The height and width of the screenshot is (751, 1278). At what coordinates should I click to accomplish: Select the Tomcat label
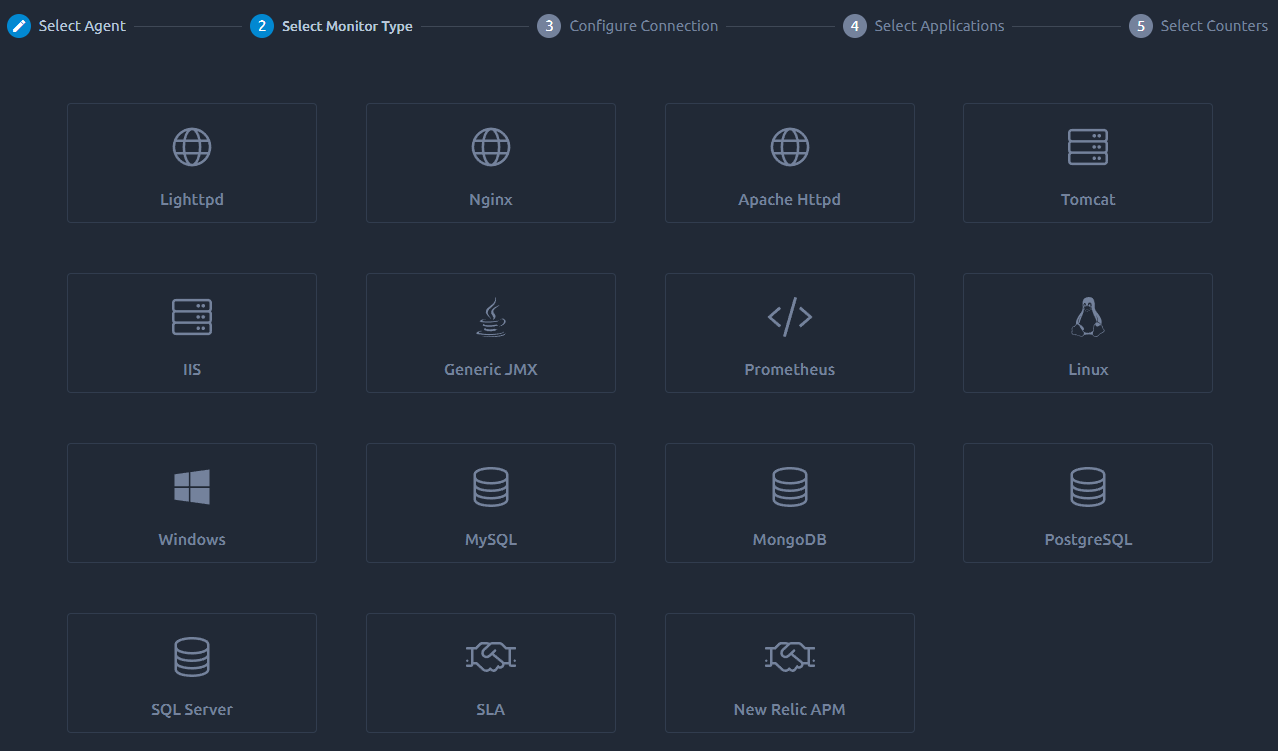[x=1088, y=199]
